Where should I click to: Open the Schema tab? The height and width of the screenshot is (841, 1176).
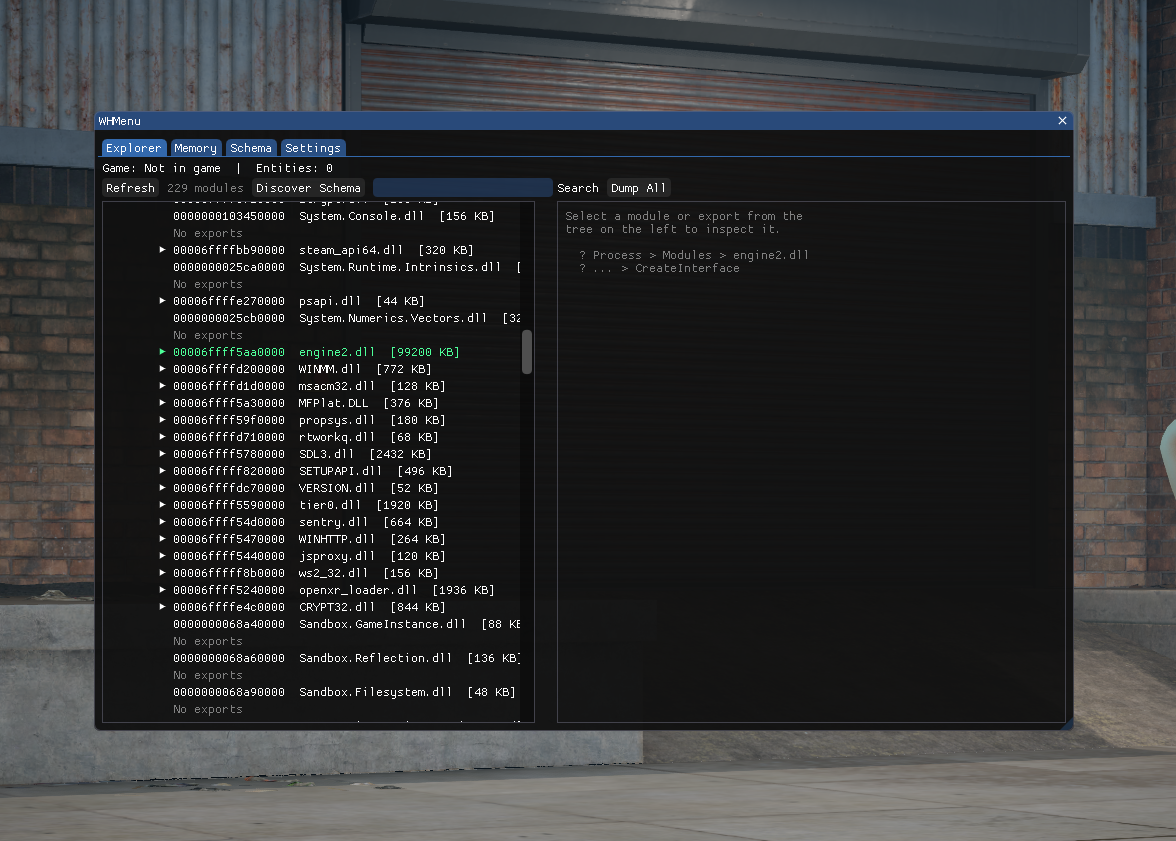251,148
